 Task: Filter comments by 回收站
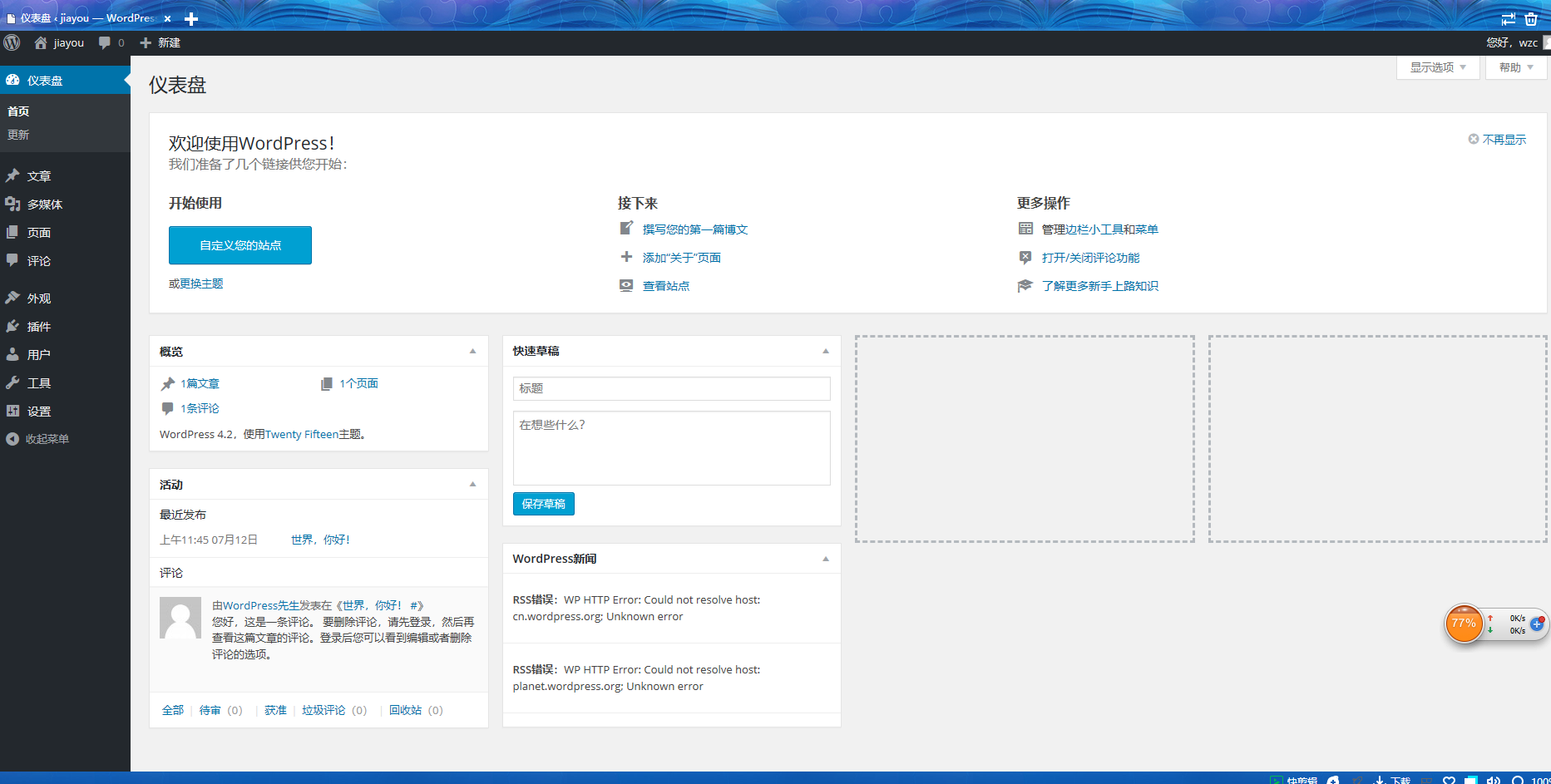point(405,710)
